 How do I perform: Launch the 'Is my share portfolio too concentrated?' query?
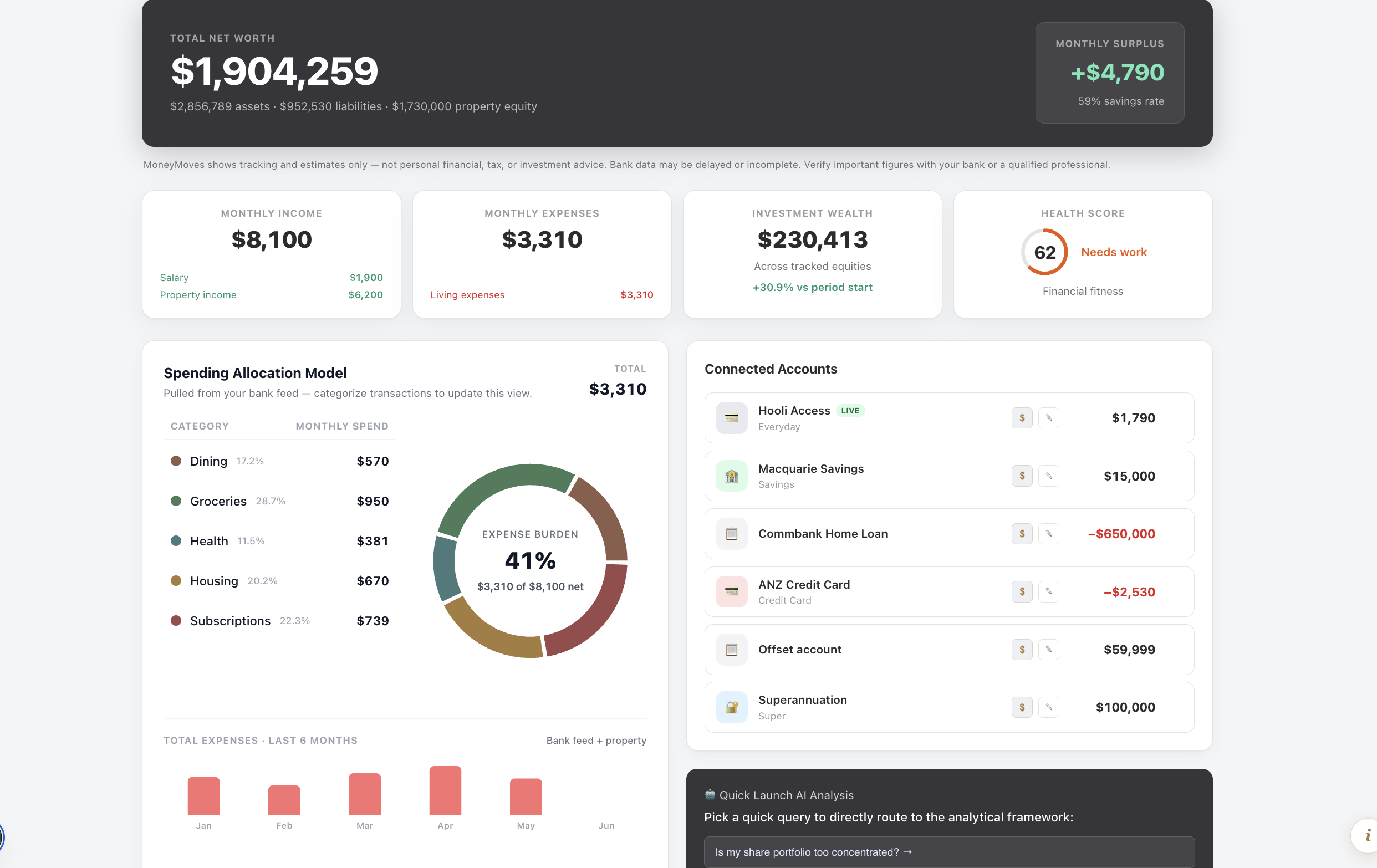point(949,852)
